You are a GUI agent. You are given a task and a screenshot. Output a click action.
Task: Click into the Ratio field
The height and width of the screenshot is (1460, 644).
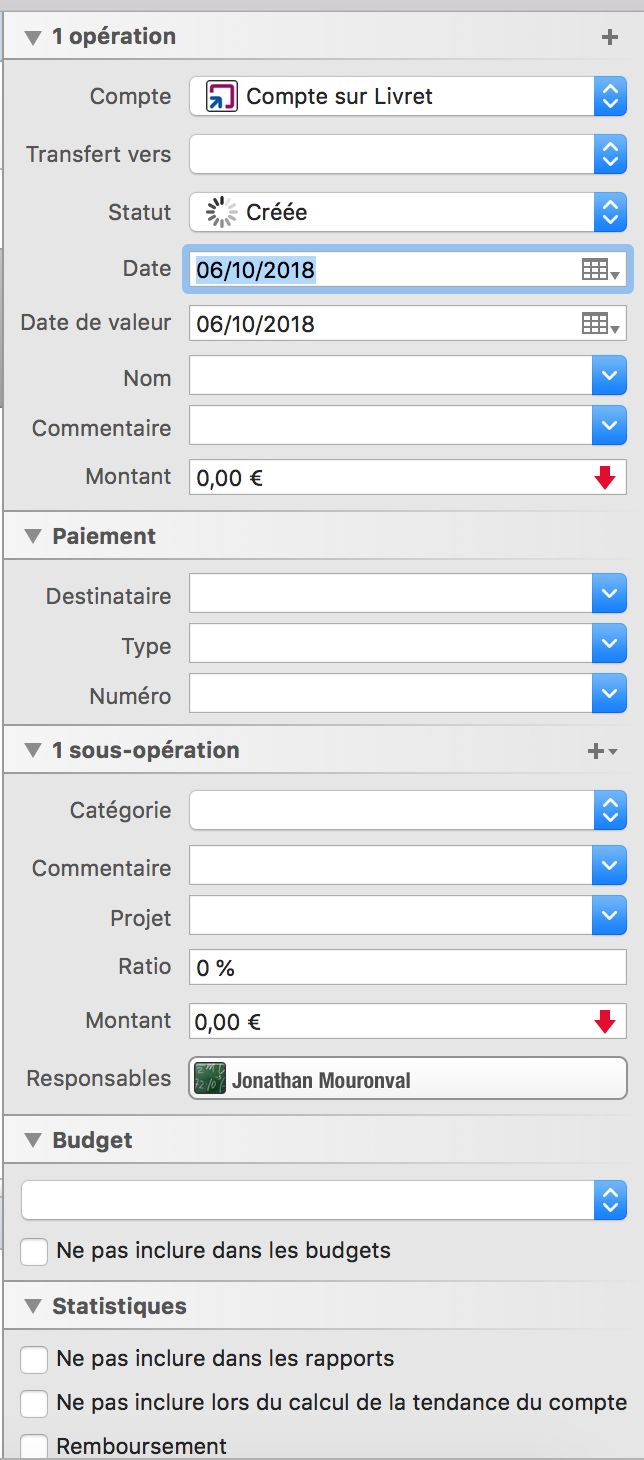coord(408,967)
